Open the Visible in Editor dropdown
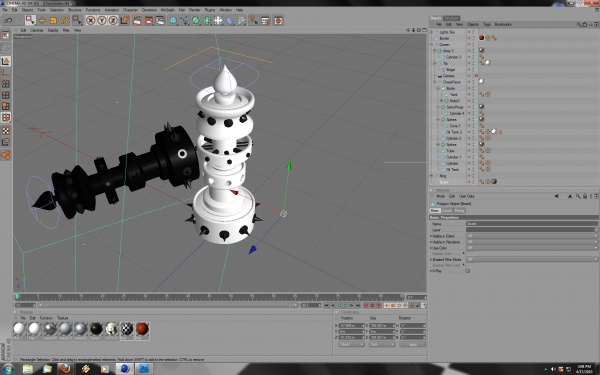Image resolution: width=600 pixels, height=375 pixels. point(532,236)
